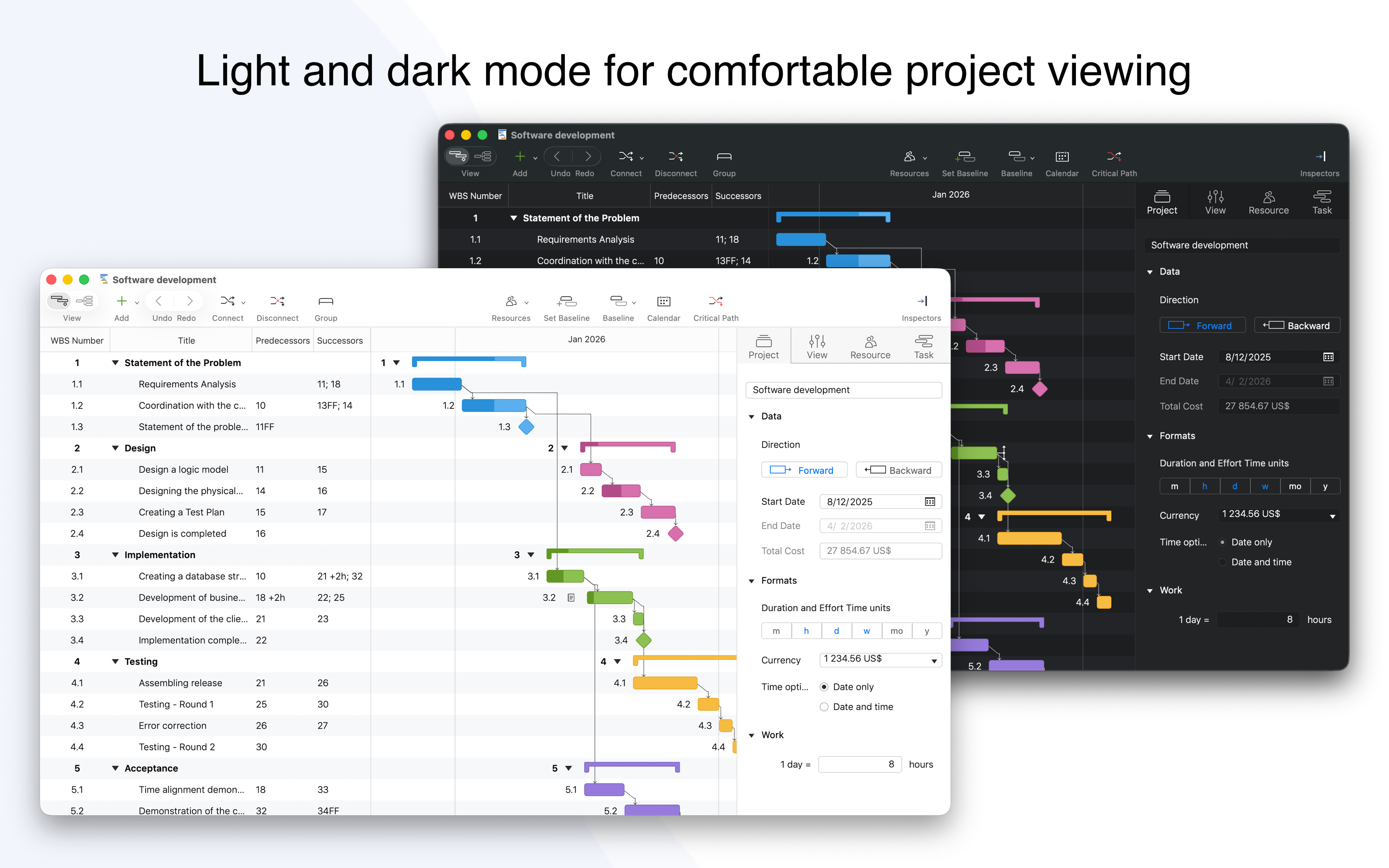Click Add icon in light window toolbar
The image size is (1389, 868).
pos(122,301)
